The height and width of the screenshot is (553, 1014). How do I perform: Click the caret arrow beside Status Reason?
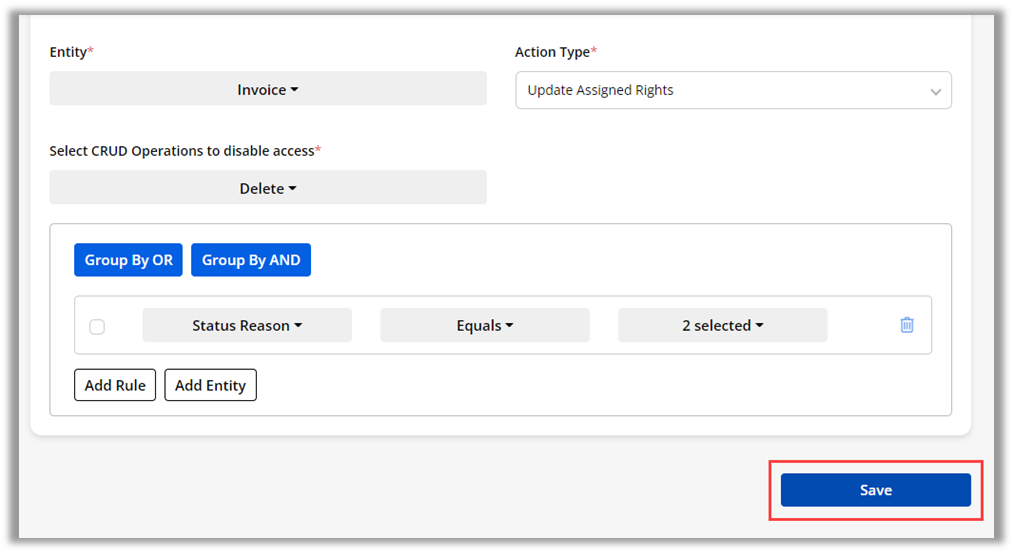pos(298,326)
